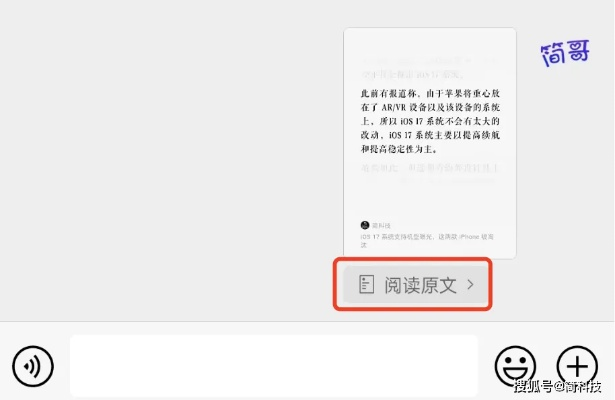
Task: Focus the message text input box
Action: 274,366
